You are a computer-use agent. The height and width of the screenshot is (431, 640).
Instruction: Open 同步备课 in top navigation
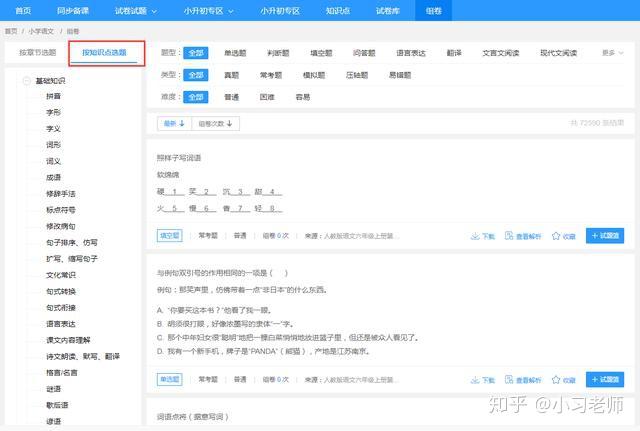73,11
